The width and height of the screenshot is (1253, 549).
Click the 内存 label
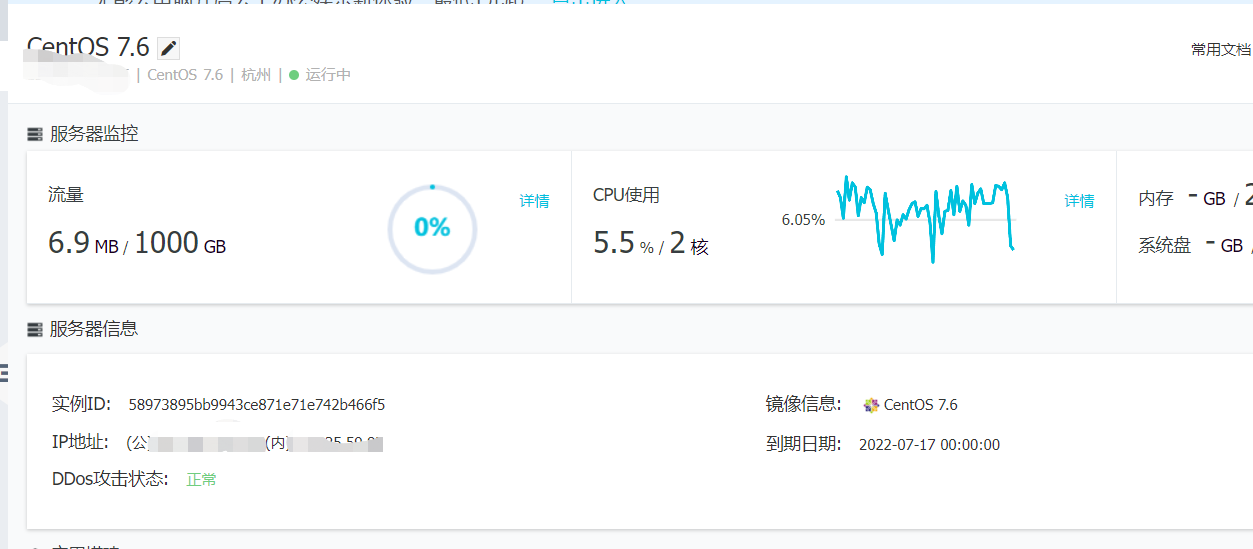pos(1156,198)
